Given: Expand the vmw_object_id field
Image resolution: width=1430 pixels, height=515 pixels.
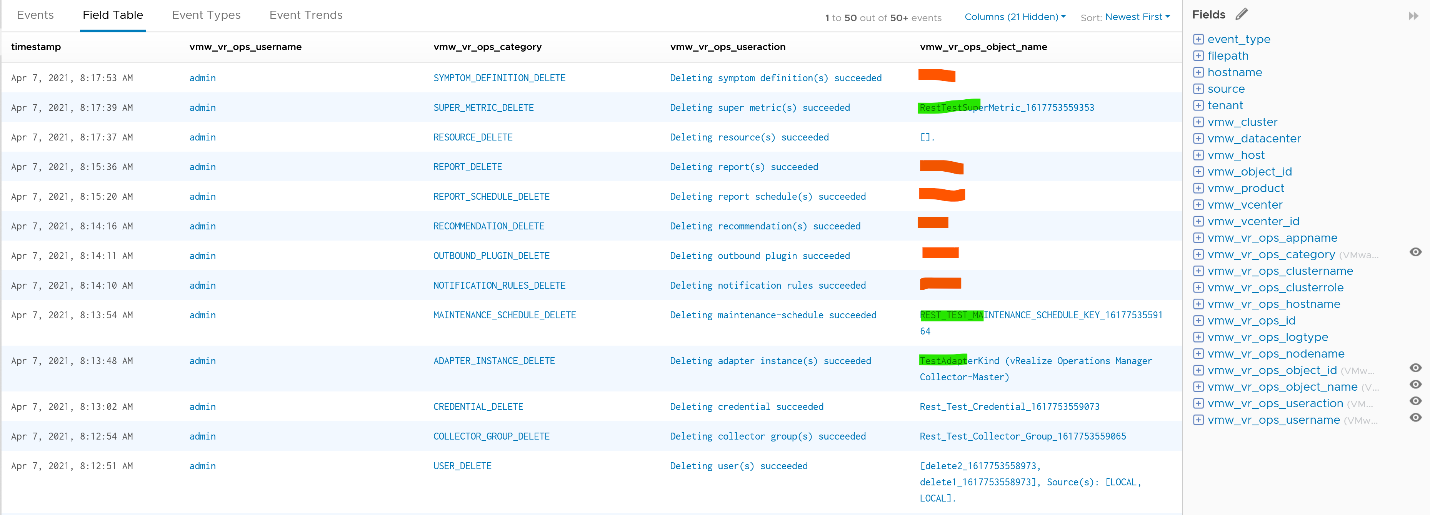Looking at the screenshot, I should pos(1198,171).
